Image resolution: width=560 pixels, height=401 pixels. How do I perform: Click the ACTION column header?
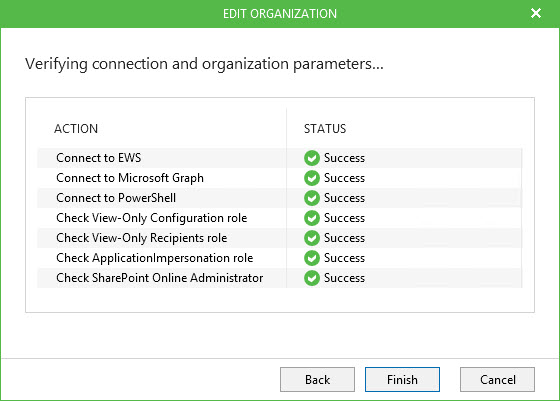pos(76,129)
